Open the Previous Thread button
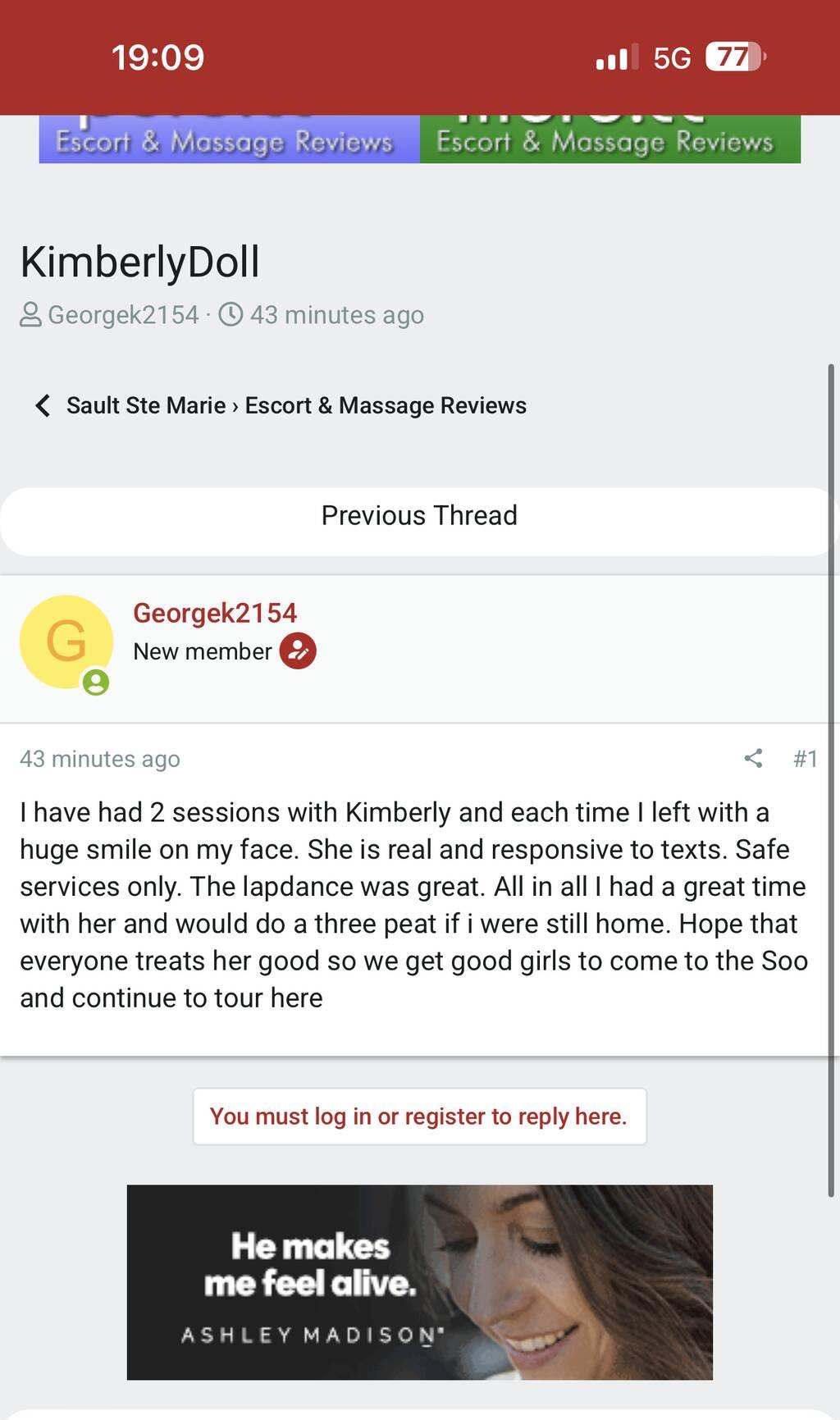The height and width of the screenshot is (1420, 840). [x=419, y=515]
